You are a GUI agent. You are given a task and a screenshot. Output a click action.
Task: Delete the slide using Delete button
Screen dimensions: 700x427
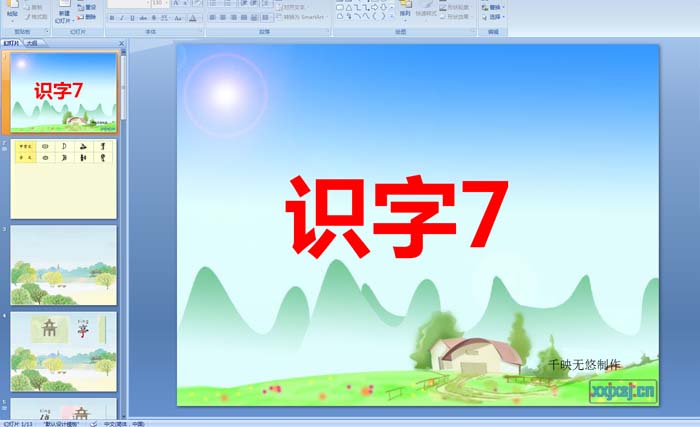[x=87, y=17]
